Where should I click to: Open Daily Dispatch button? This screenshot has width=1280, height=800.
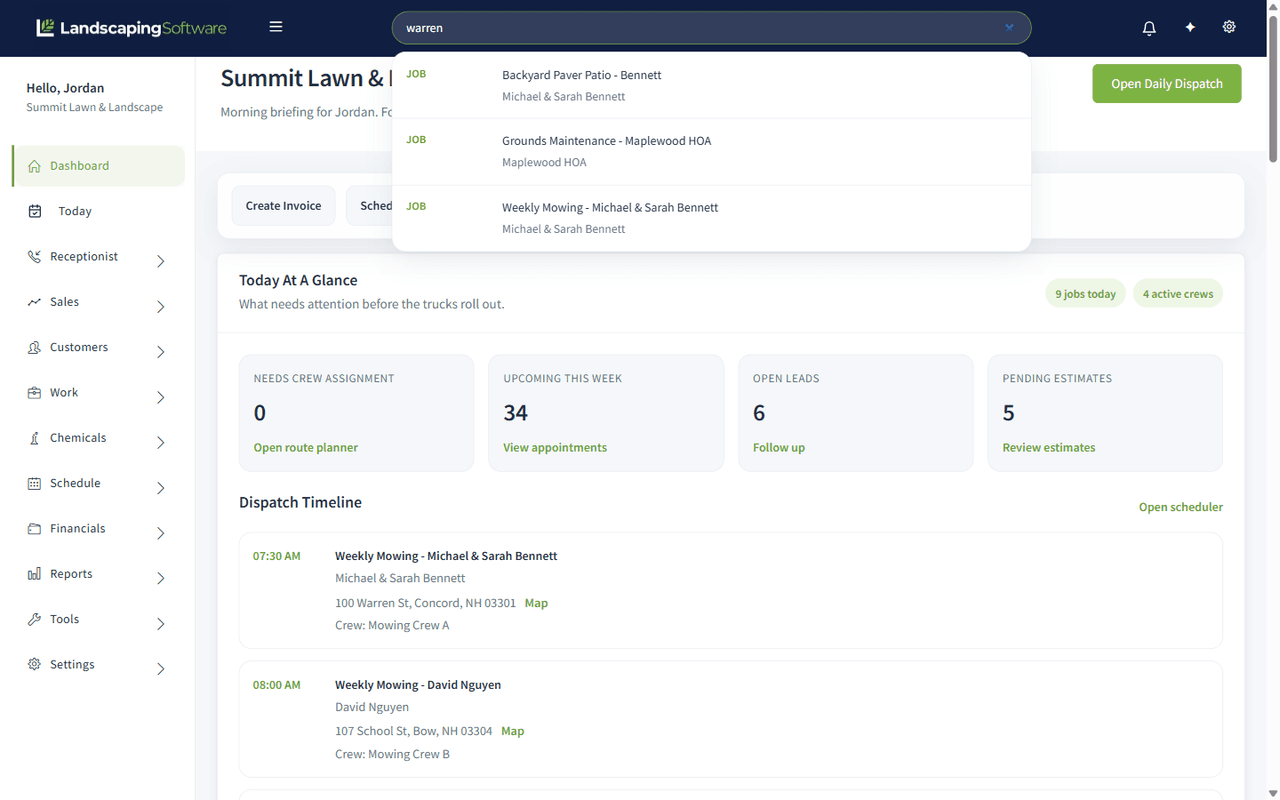click(x=1167, y=84)
